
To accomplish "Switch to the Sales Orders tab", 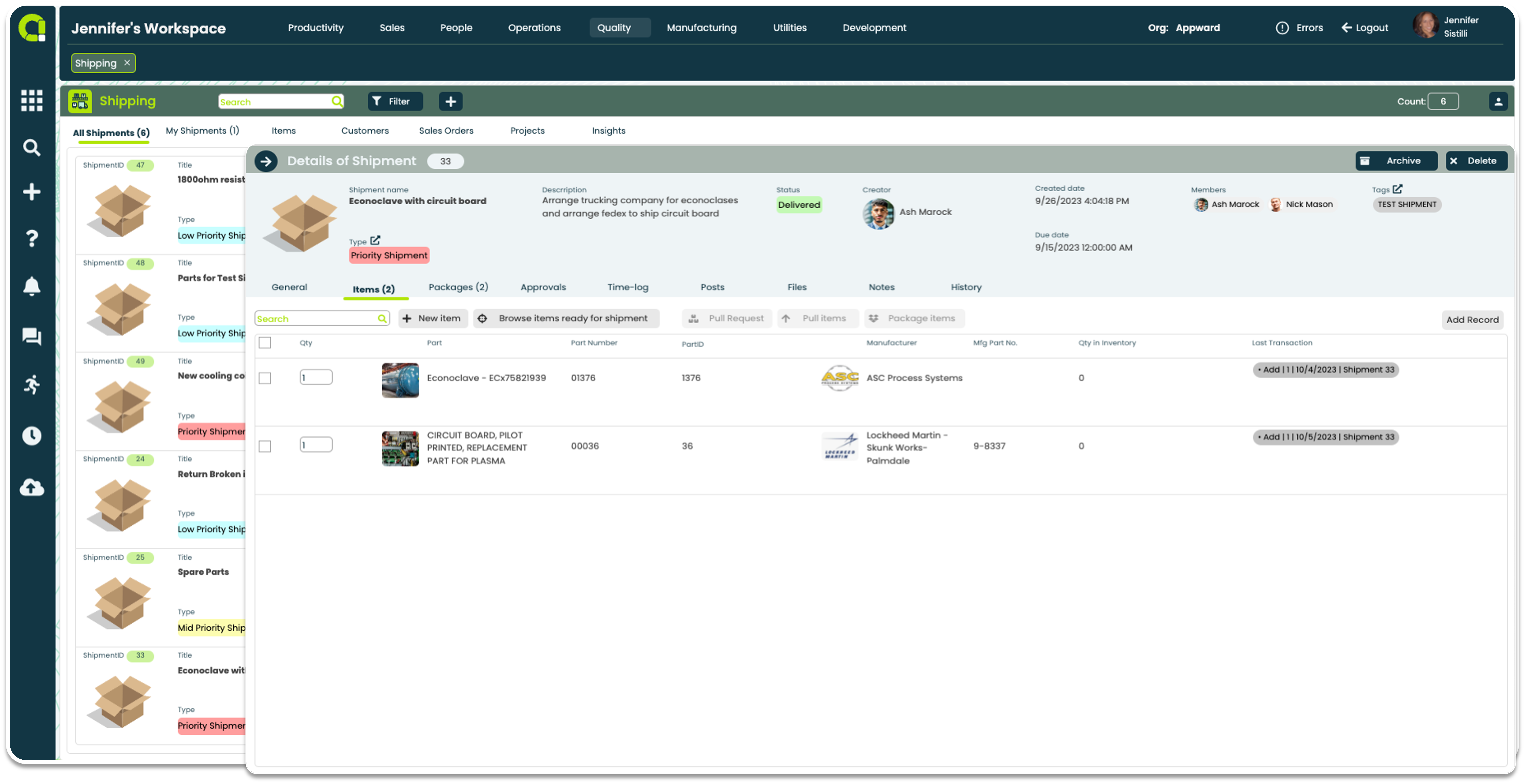I will (446, 131).
